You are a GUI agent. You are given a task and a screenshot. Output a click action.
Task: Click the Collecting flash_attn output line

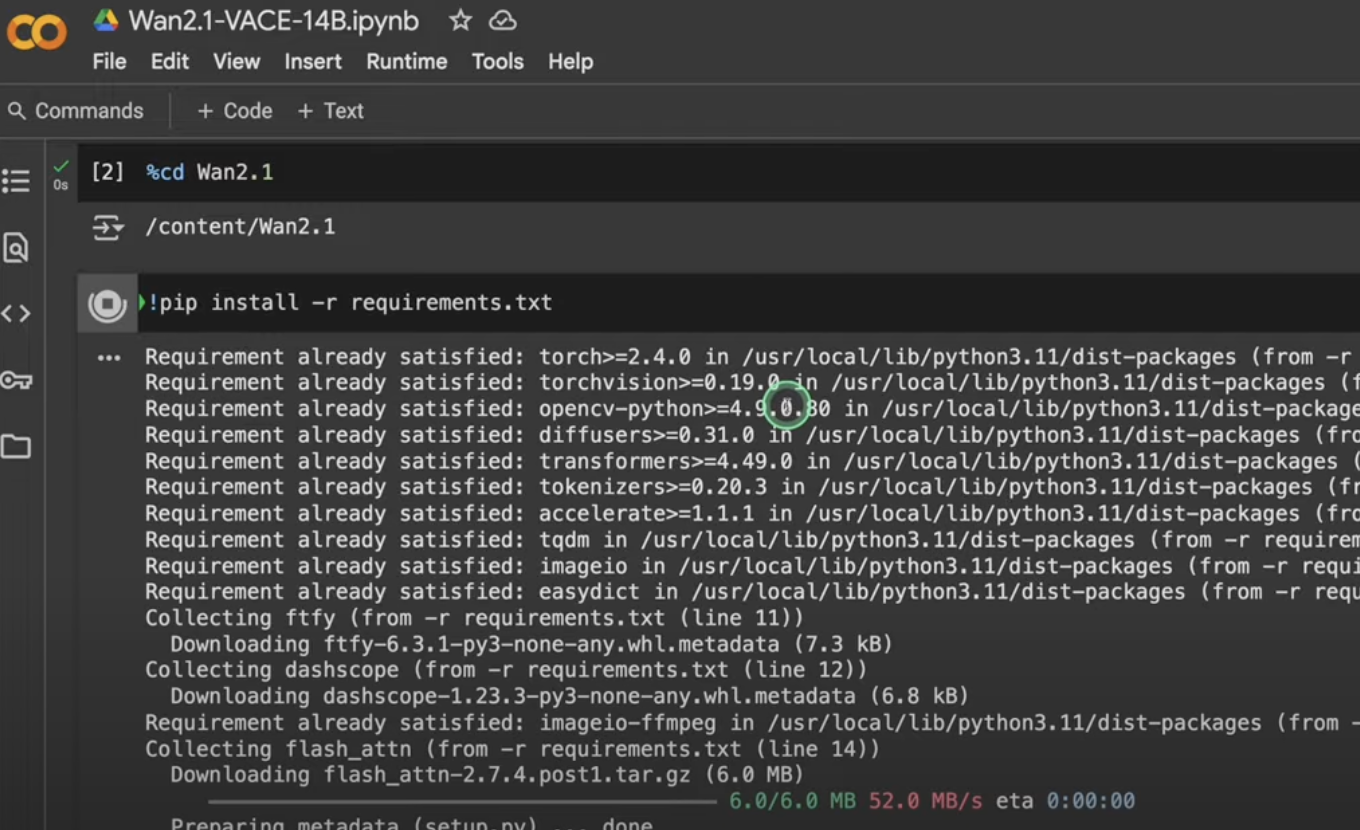512,748
